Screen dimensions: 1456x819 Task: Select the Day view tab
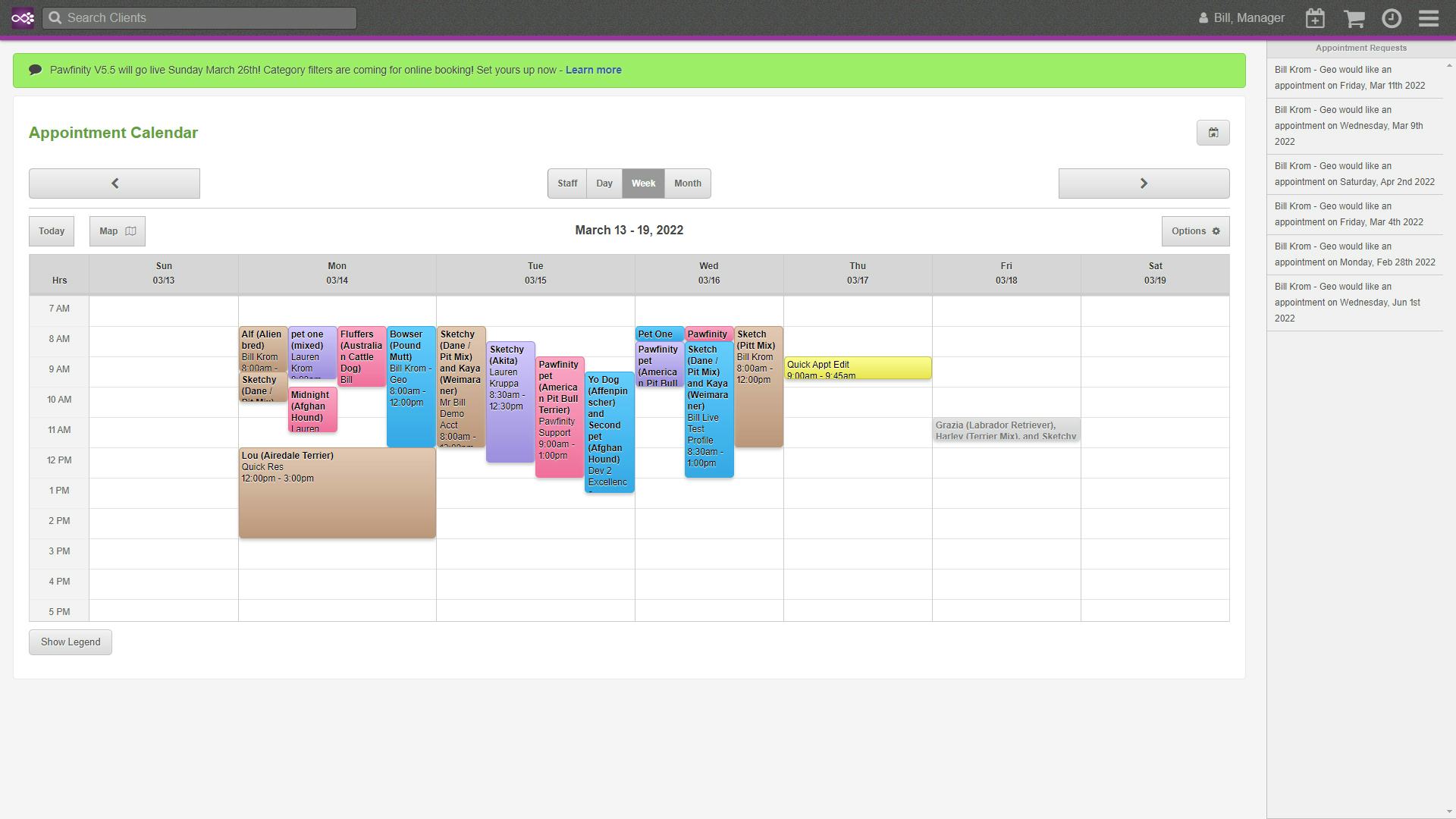click(605, 183)
